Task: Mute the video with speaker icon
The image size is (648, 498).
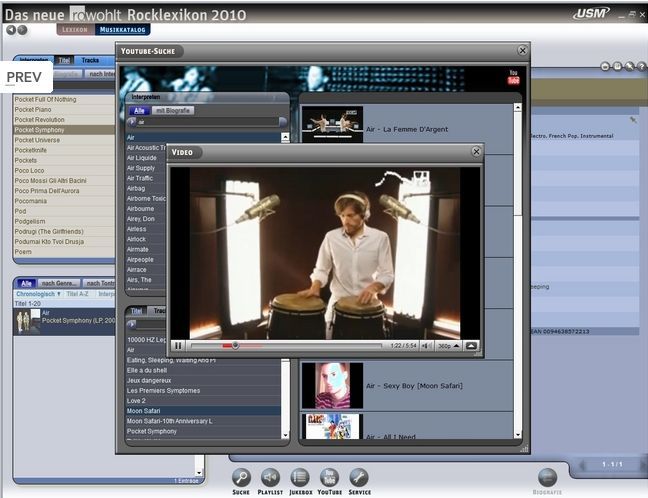Action: (426, 346)
